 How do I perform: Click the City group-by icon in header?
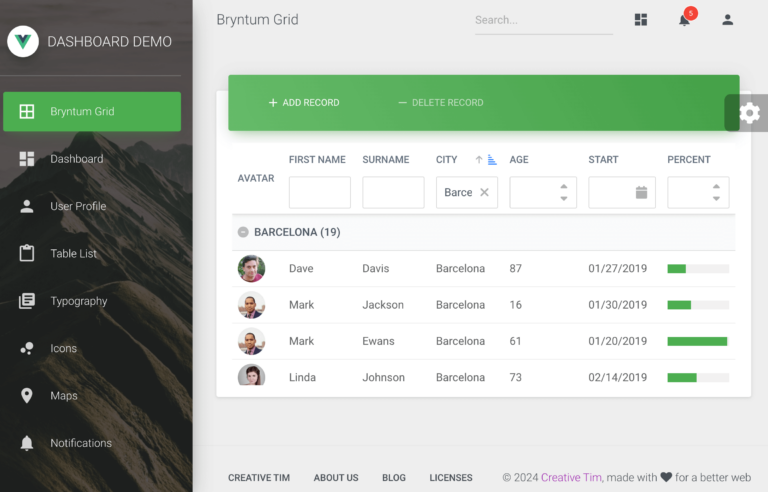[x=492, y=160]
